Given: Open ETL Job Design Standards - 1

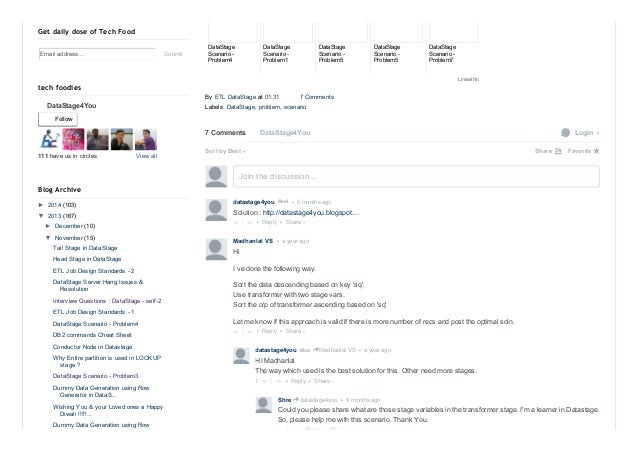Looking at the screenshot, I should (93, 312).
